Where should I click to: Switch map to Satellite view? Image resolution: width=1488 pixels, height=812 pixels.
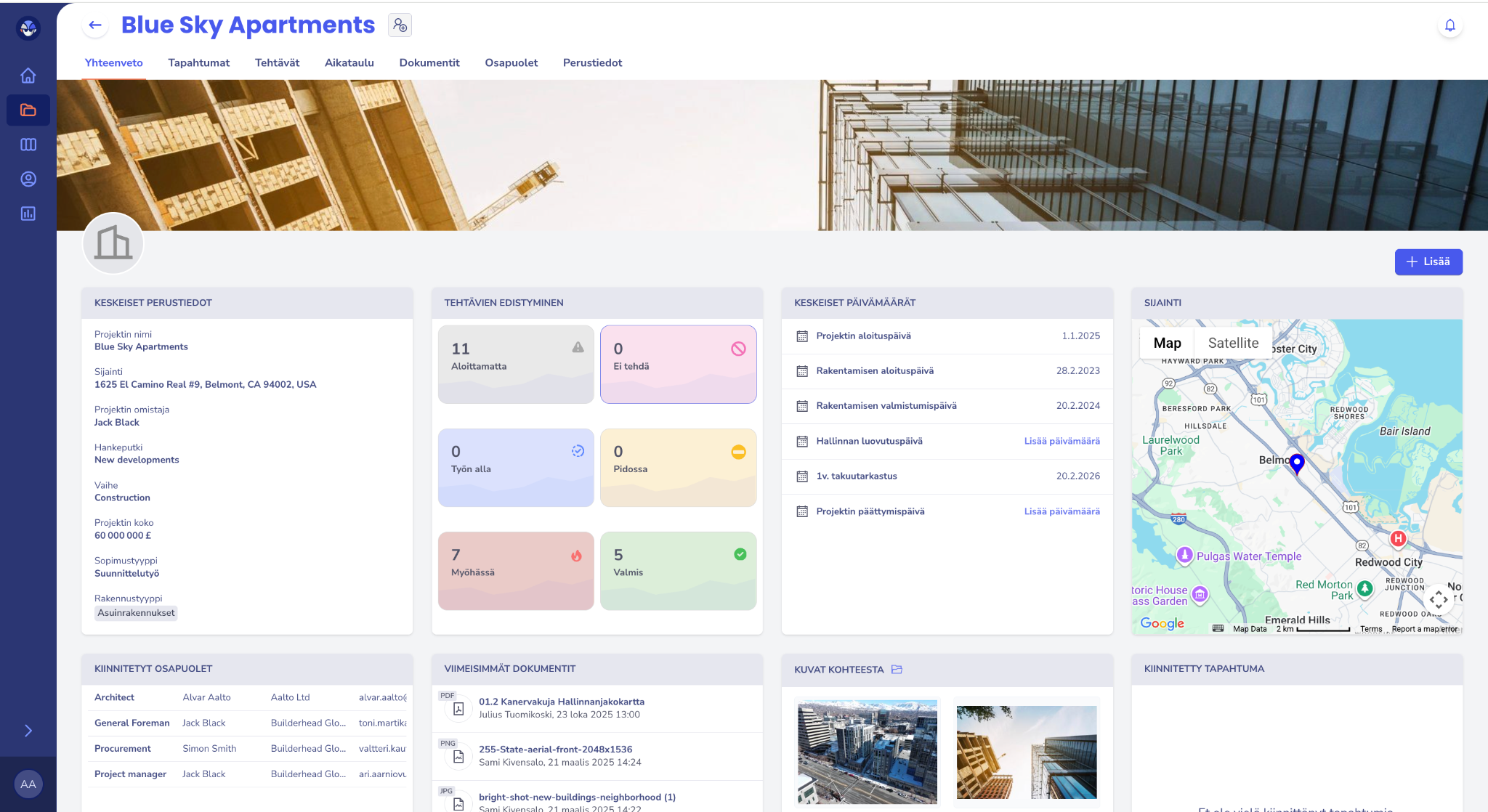pyautogui.click(x=1233, y=343)
